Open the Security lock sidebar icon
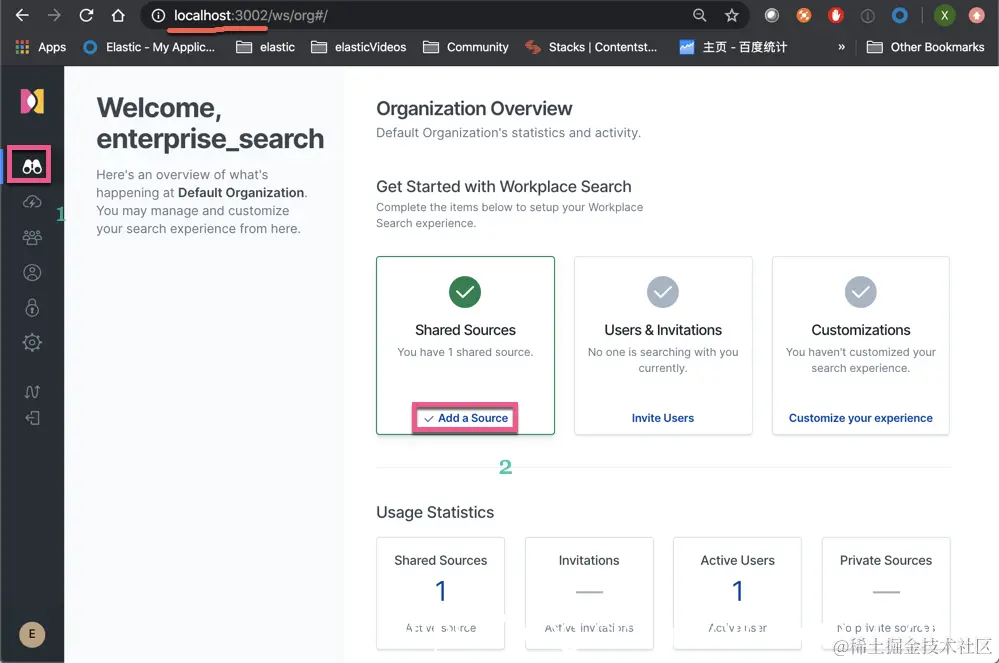Screen dimensions: 999x663 32,308
